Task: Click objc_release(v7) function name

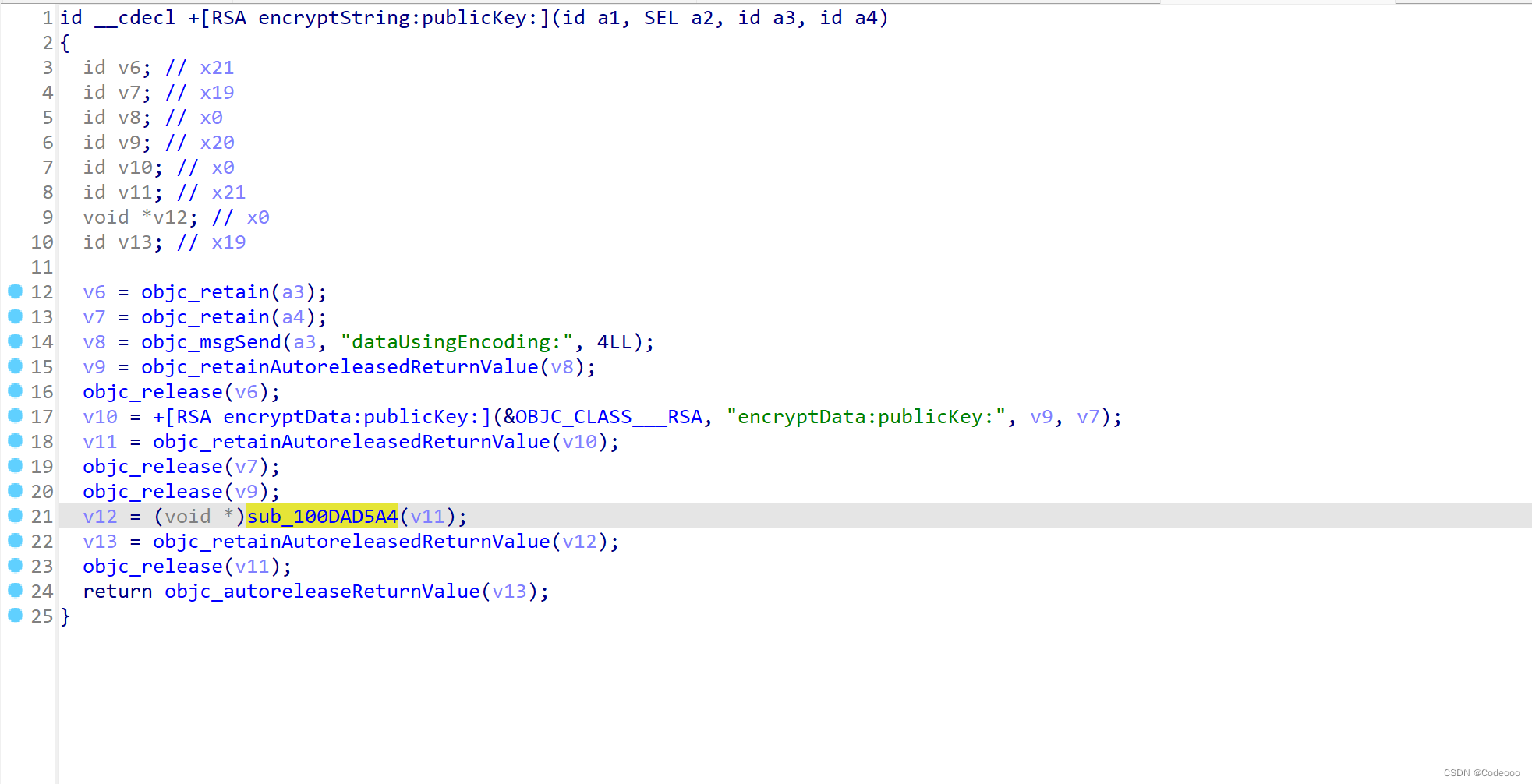Action: click(153, 467)
